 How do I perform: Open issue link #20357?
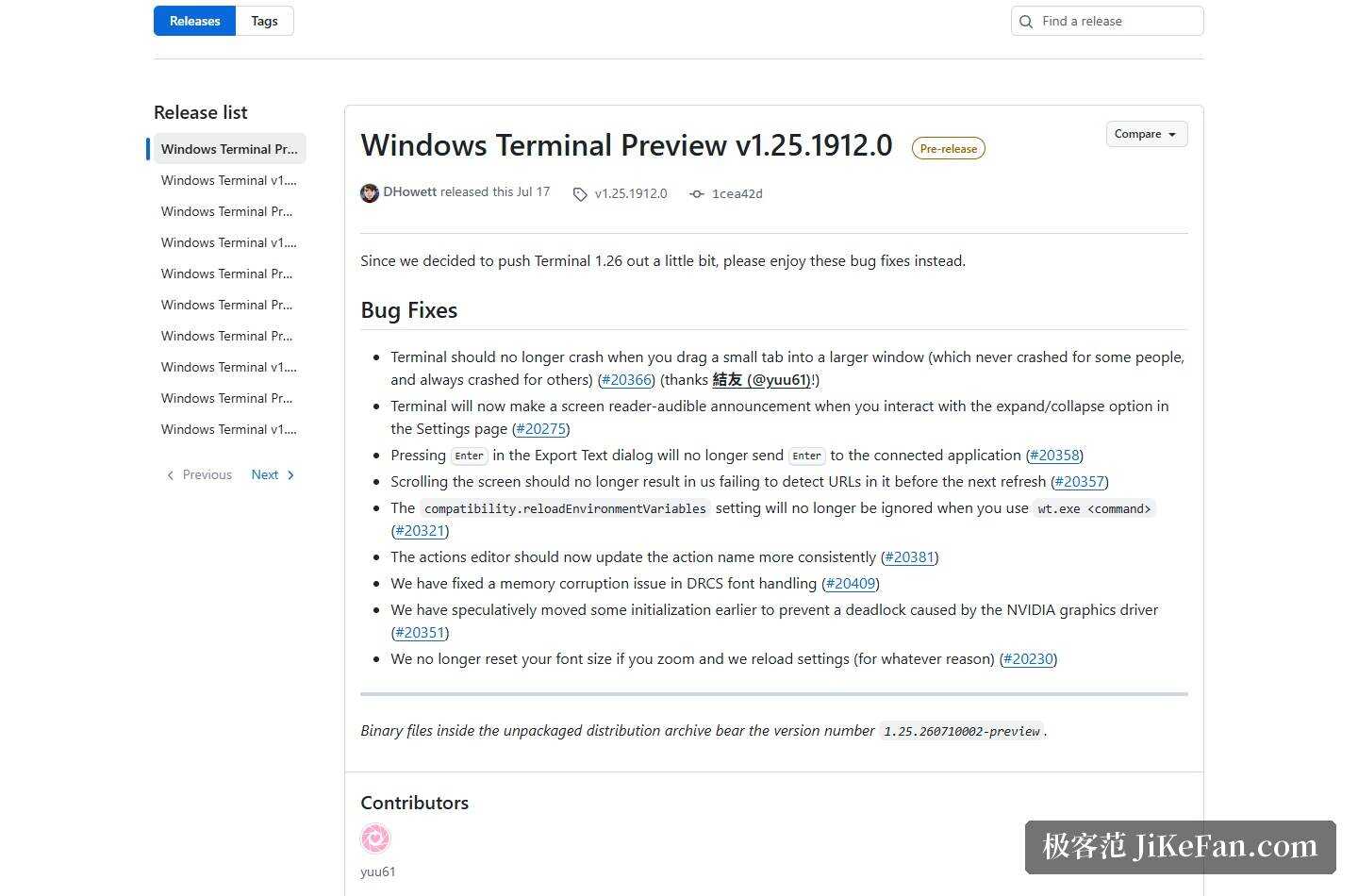tap(1080, 482)
